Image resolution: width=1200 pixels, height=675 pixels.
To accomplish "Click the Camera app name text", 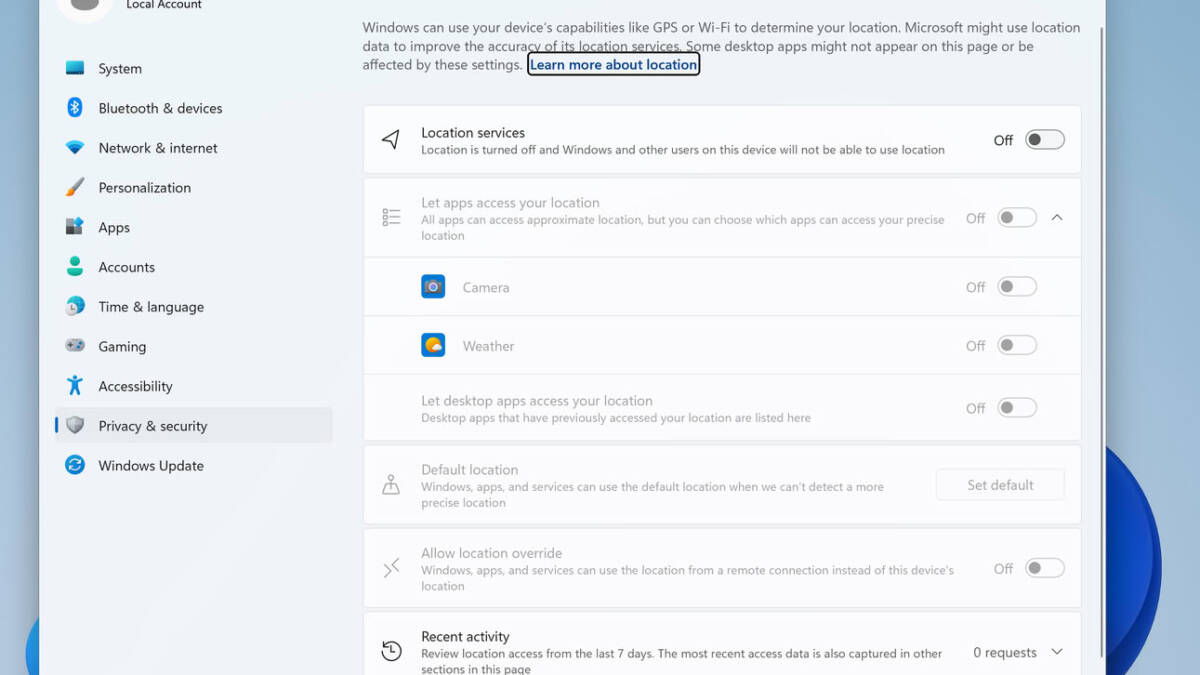I will pyautogui.click(x=486, y=287).
